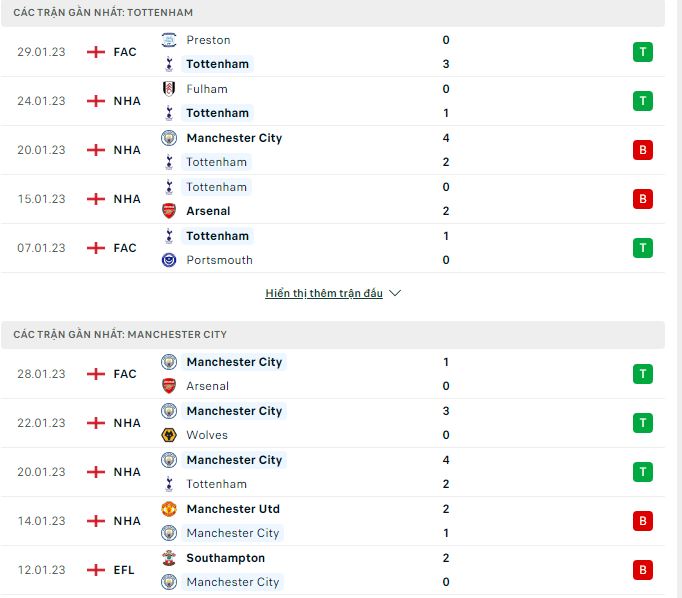The height and width of the screenshot is (598, 682).
Task: Click Arsenal crest in 15.01.23 match
Action: (x=169, y=211)
